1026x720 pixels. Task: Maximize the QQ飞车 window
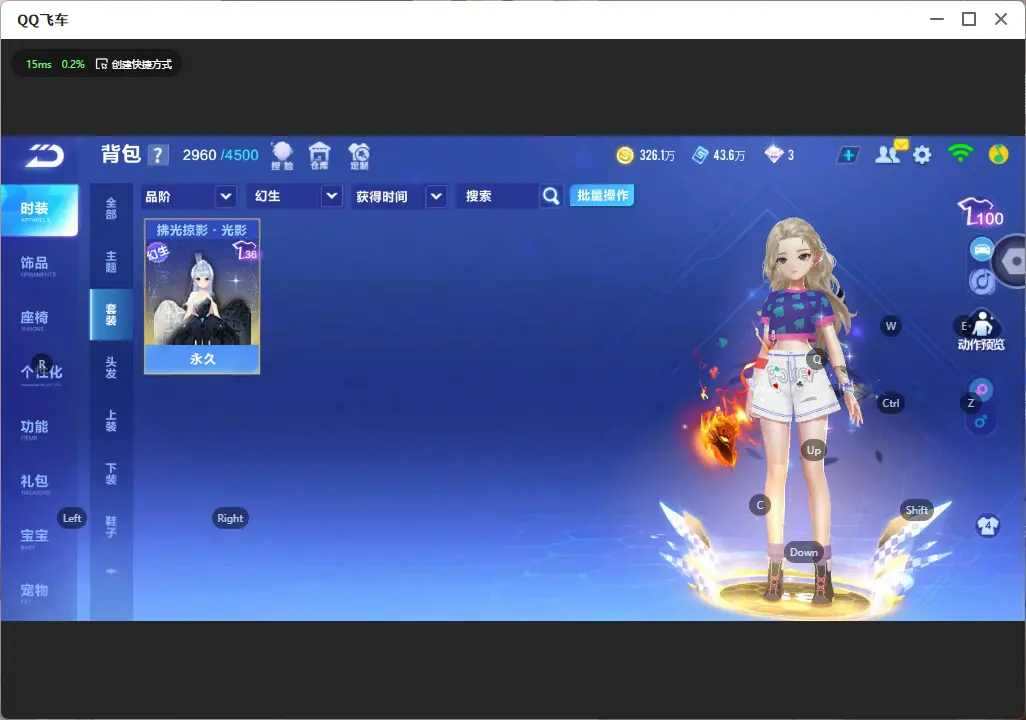click(969, 20)
